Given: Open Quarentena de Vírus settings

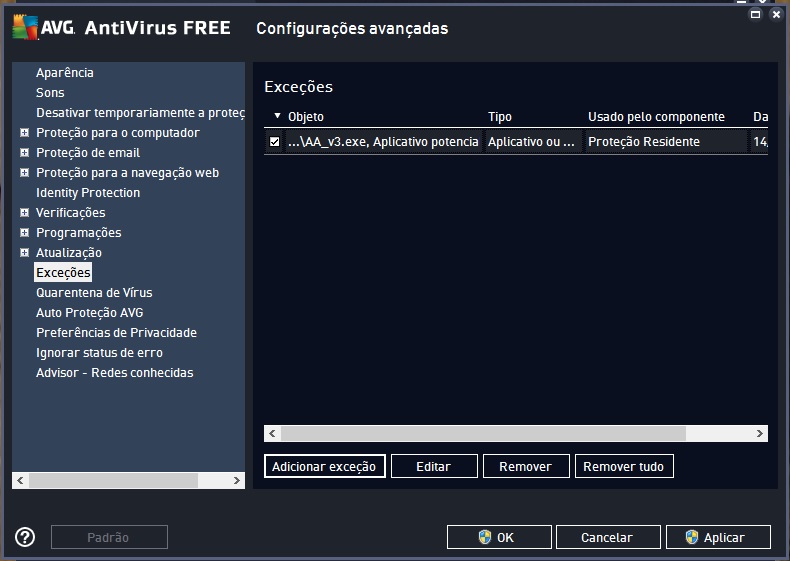Looking at the screenshot, I should click(x=94, y=293).
